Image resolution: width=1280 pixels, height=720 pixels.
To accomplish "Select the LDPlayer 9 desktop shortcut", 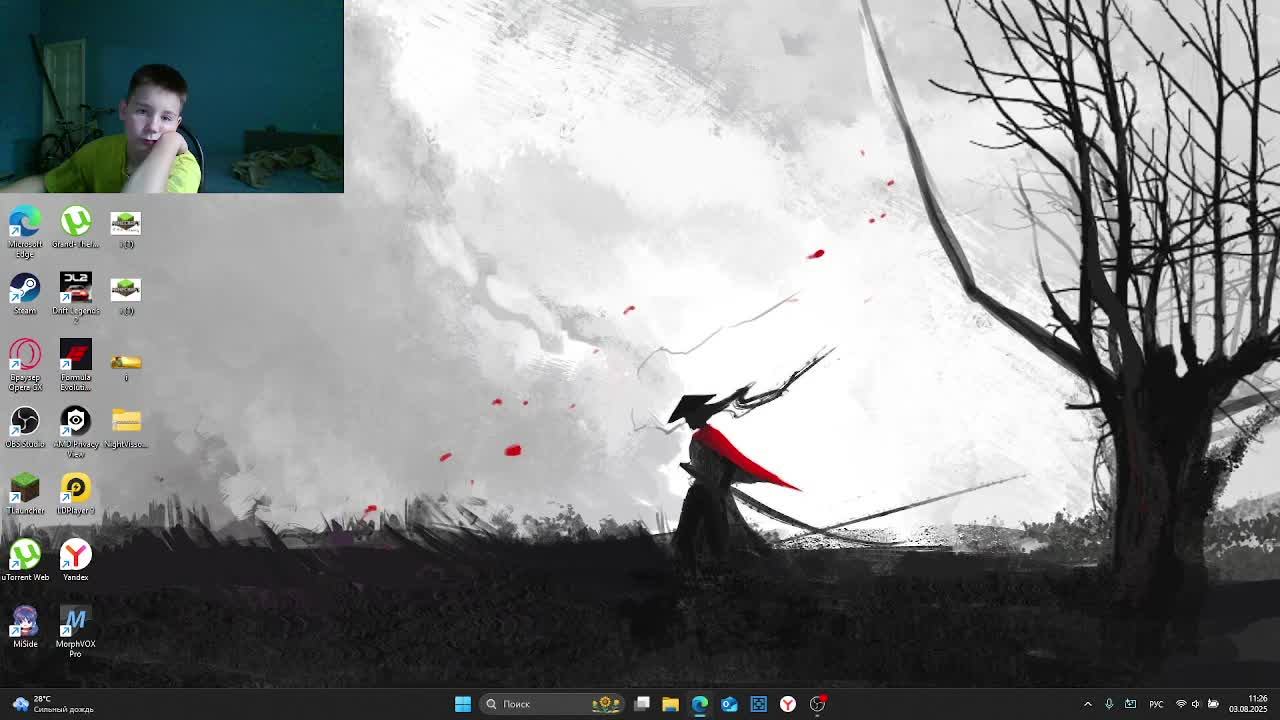I will pos(75,494).
